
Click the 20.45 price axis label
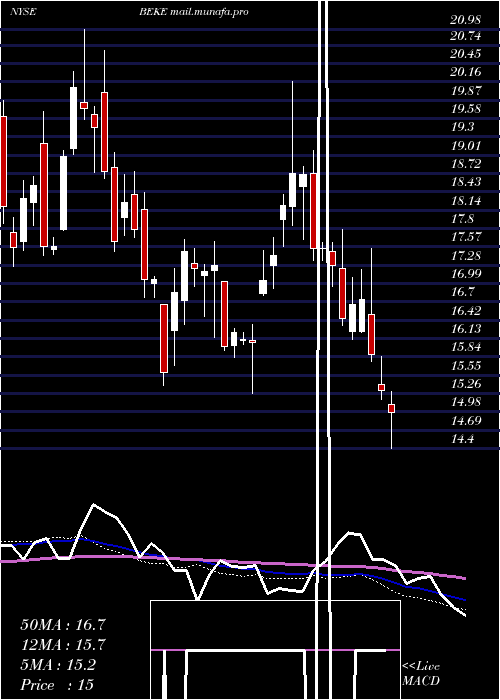(466, 54)
